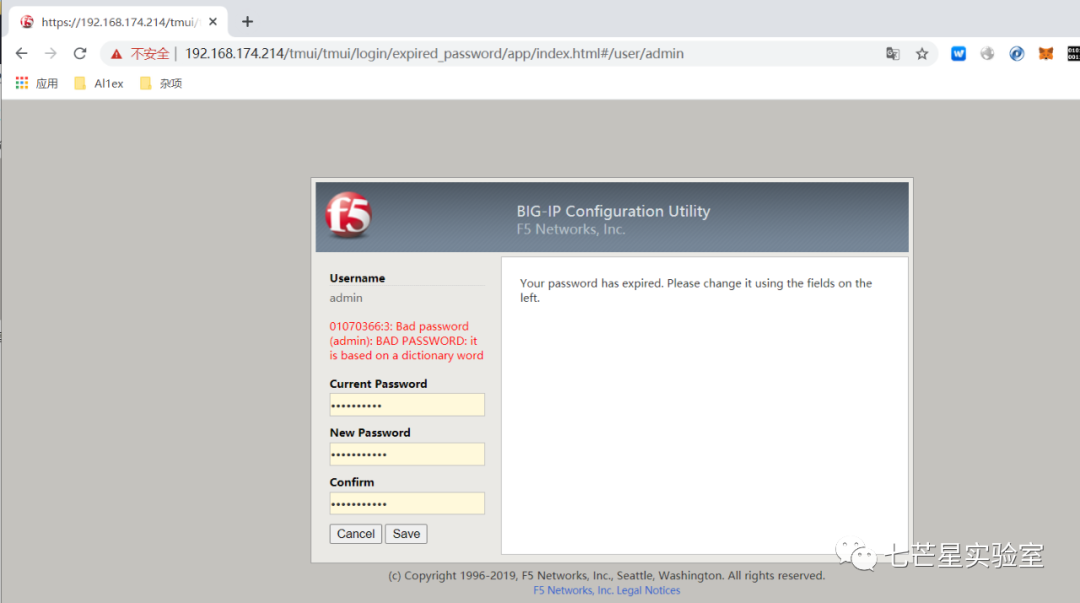Open the blue W extension icon
Image resolution: width=1080 pixels, height=603 pixels.
coord(958,53)
